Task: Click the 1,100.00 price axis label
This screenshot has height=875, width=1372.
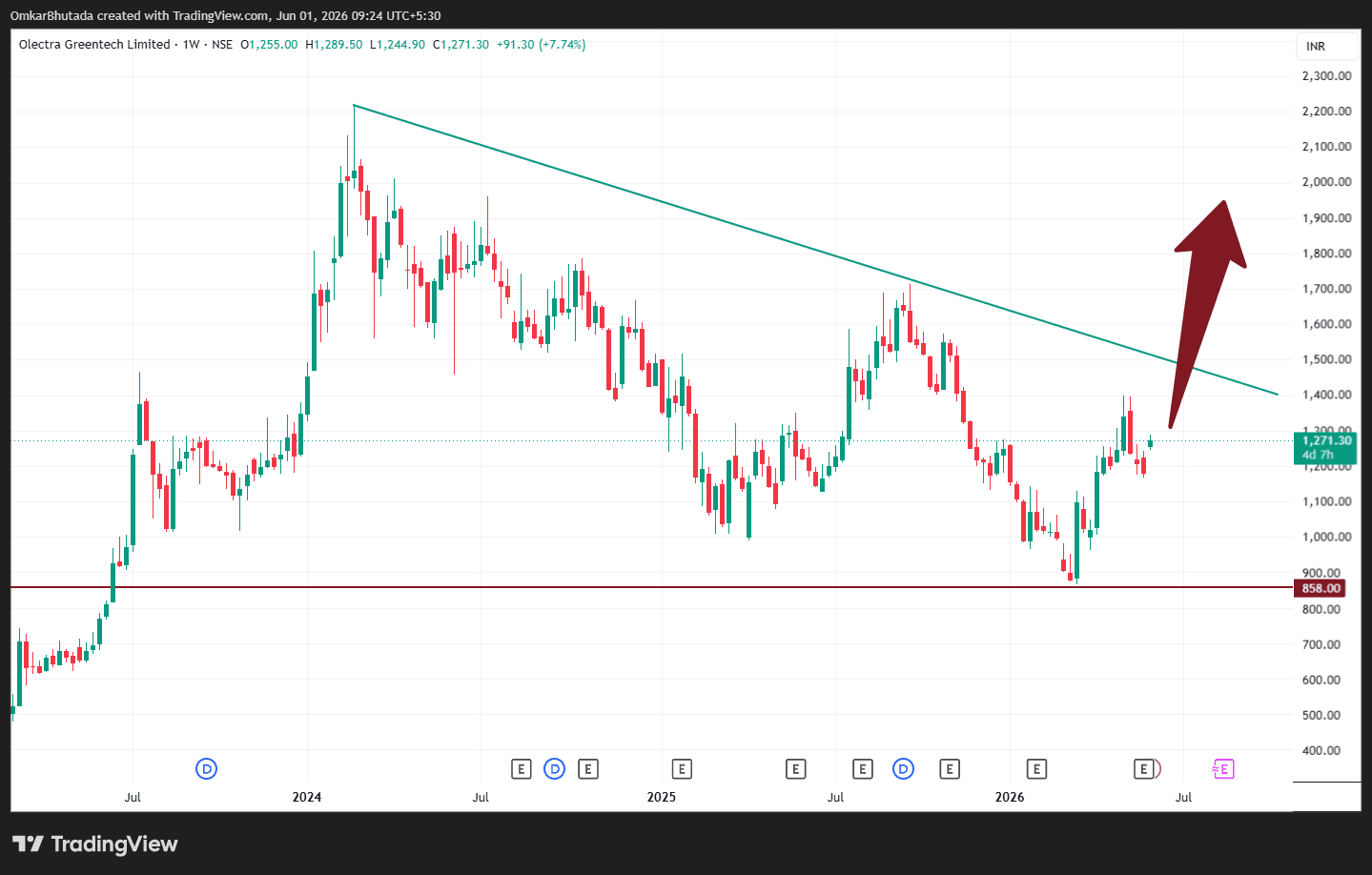Action: tap(1326, 501)
